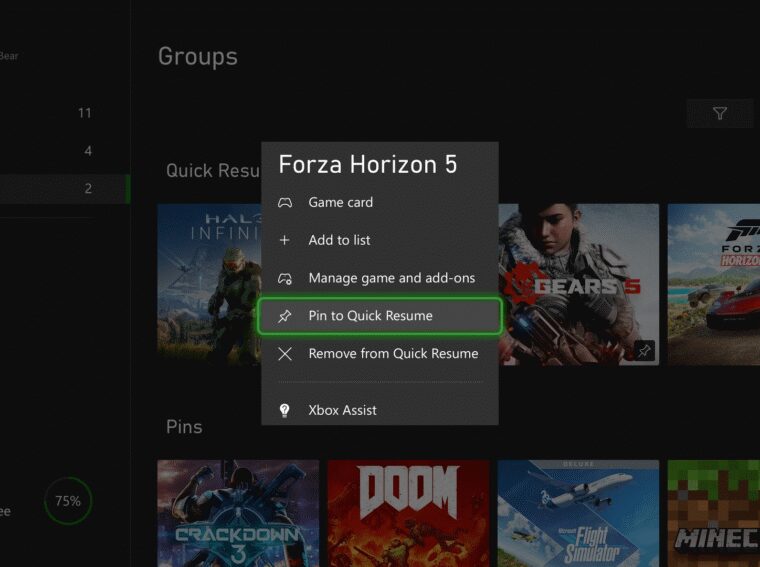
Task: Open Game card from Forza Horizon 5 menu
Action: (380, 202)
